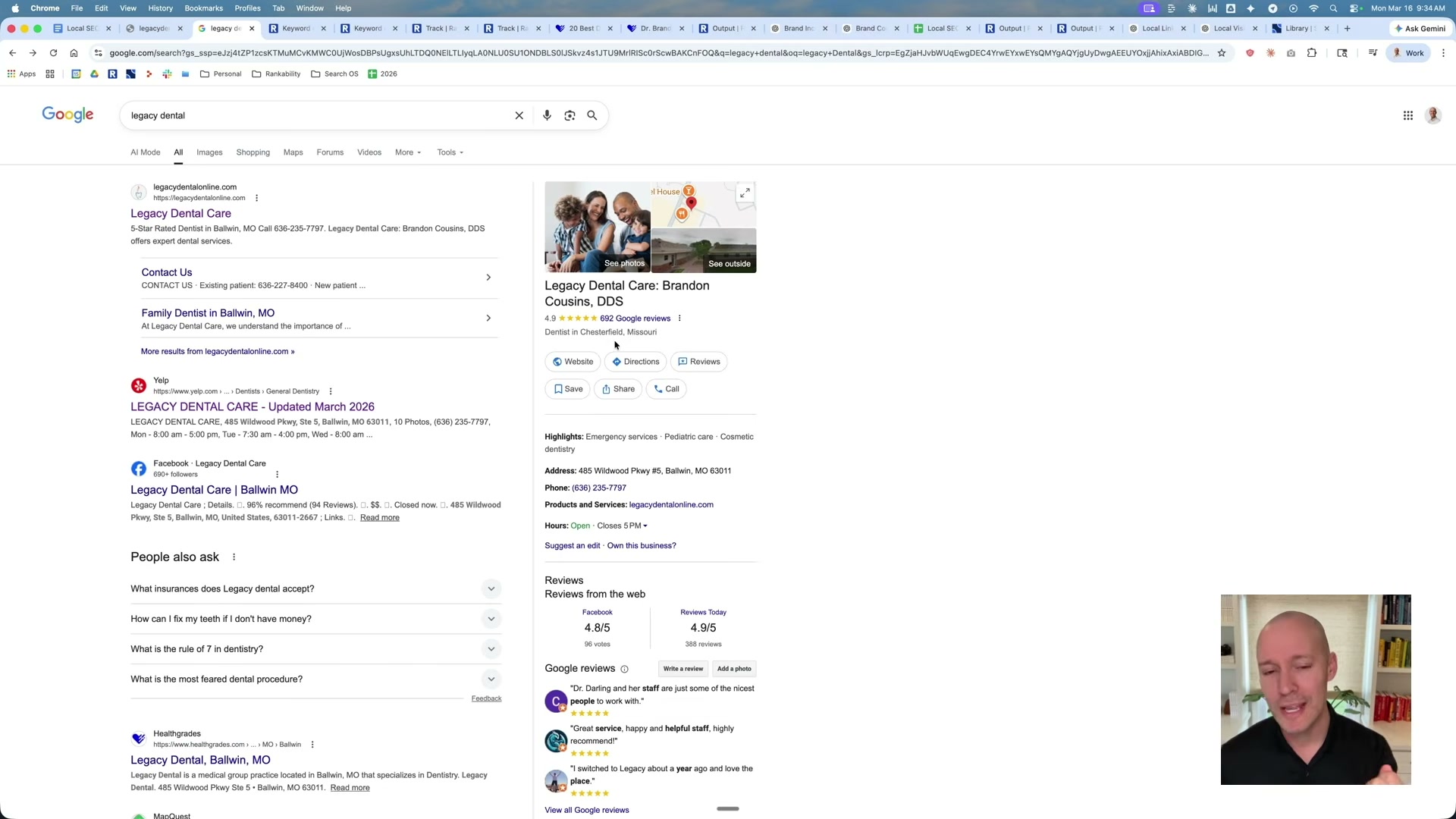Viewport: 1456px width, 819px height.
Task: Click the browser address bar URL
Action: tap(658, 53)
